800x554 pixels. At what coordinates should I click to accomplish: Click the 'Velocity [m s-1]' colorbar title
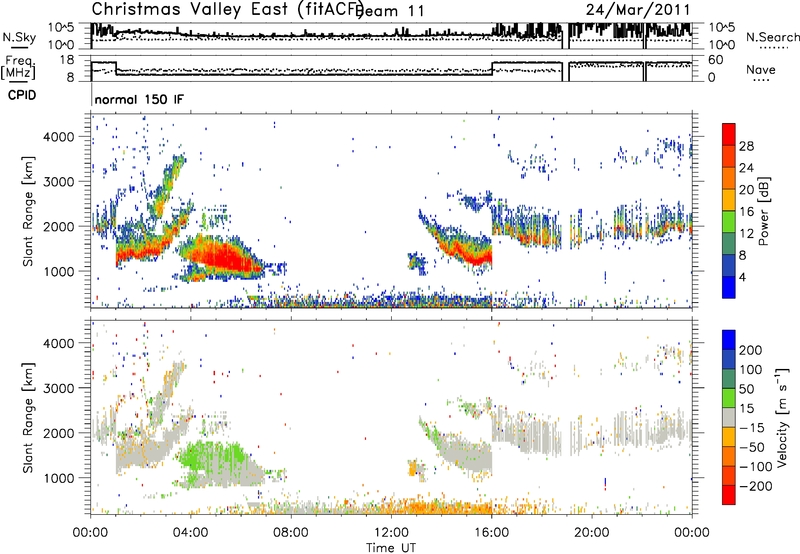coord(782,418)
